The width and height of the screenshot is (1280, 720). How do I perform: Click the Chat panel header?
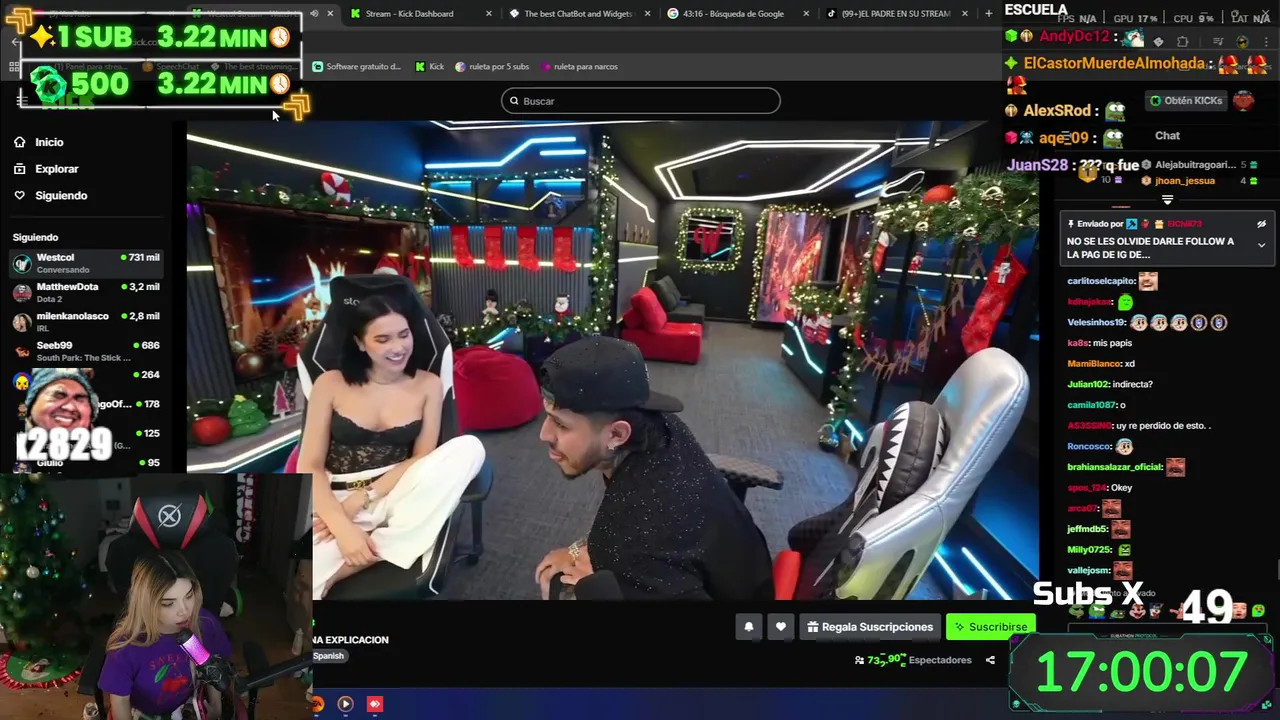pyautogui.click(x=1167, y=136)
